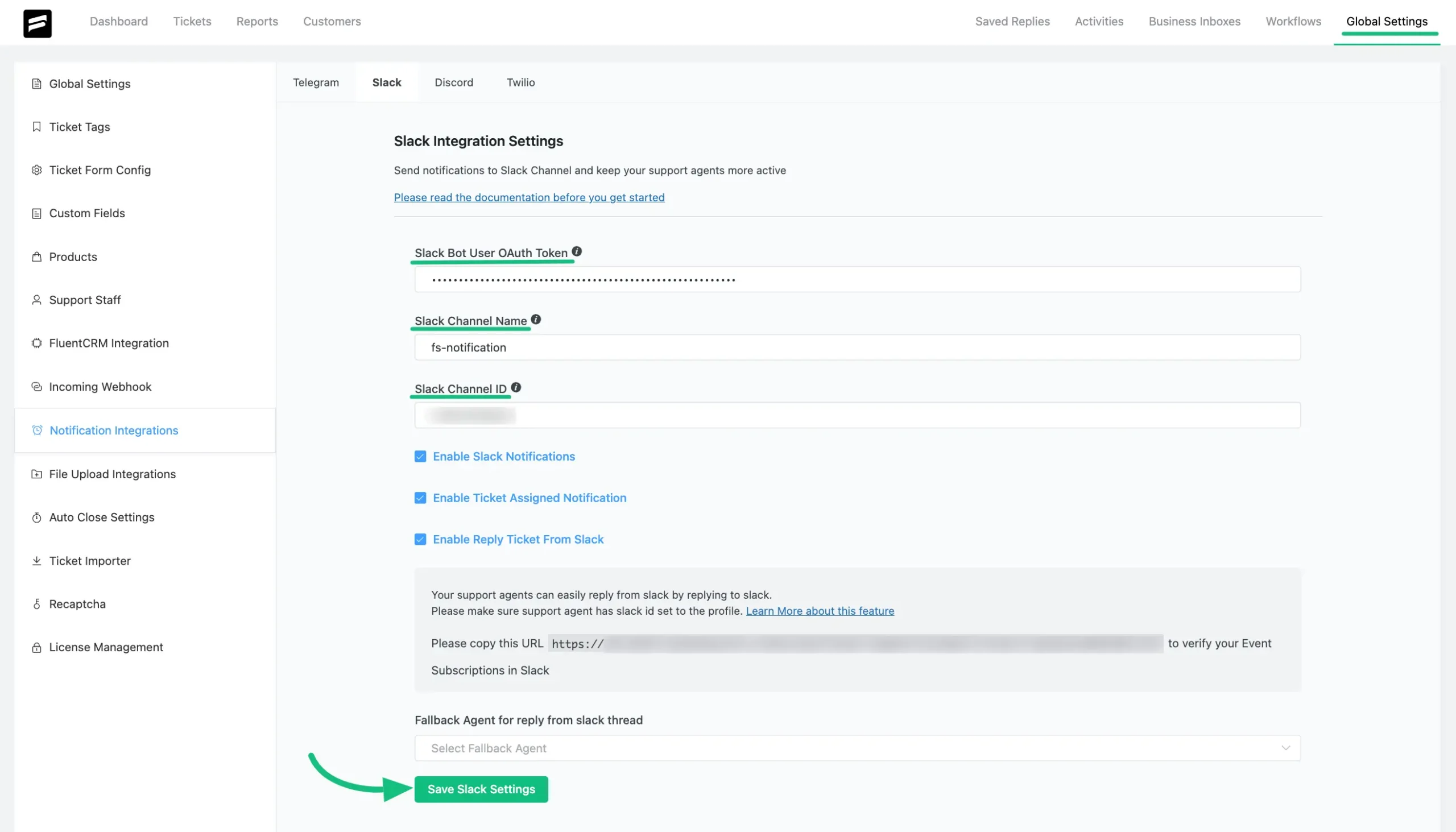Open Workflows in top navigation

pyautogui.click(x=1294, y=22)
